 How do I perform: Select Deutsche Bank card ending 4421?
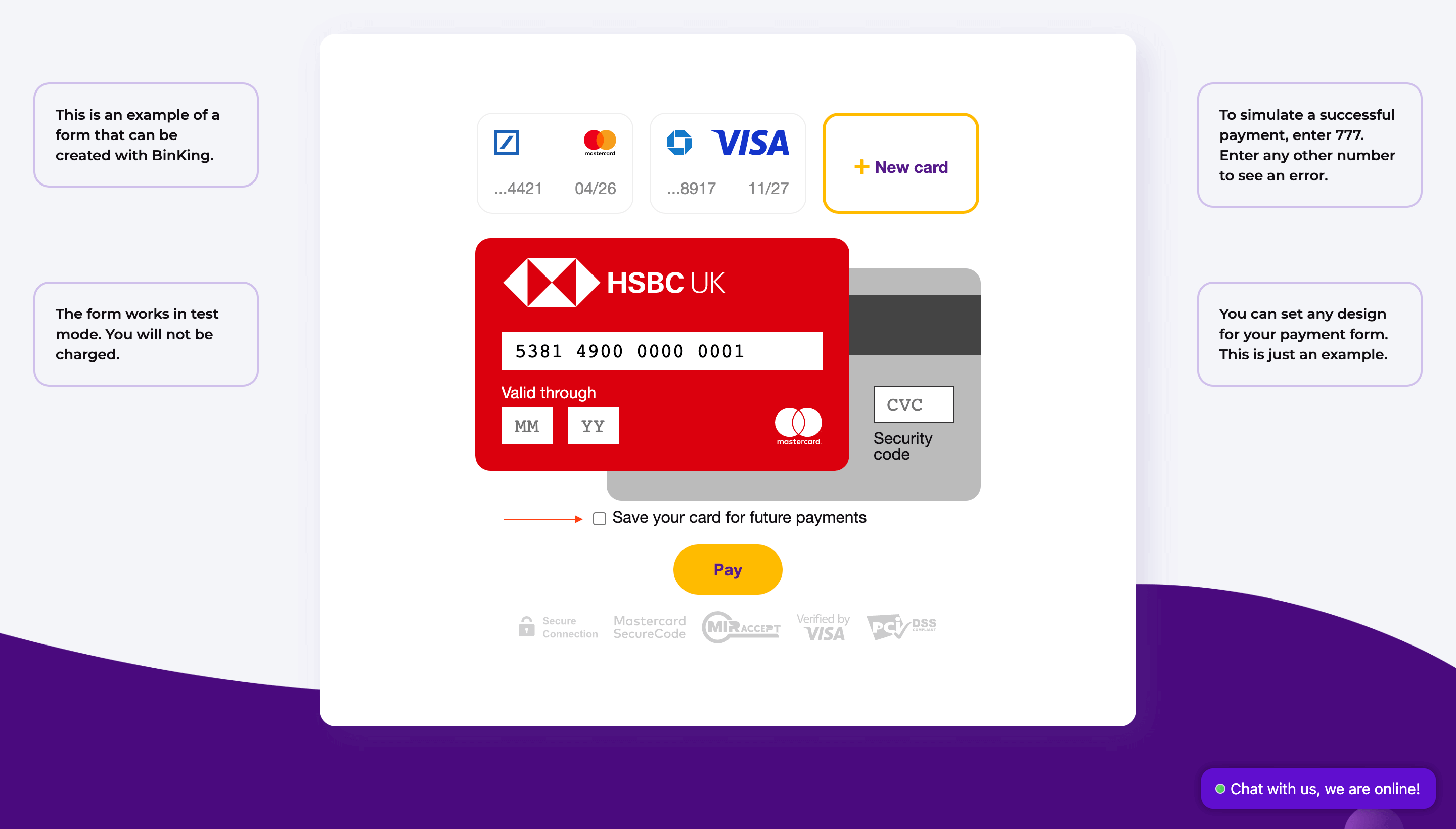pos(555,163)
